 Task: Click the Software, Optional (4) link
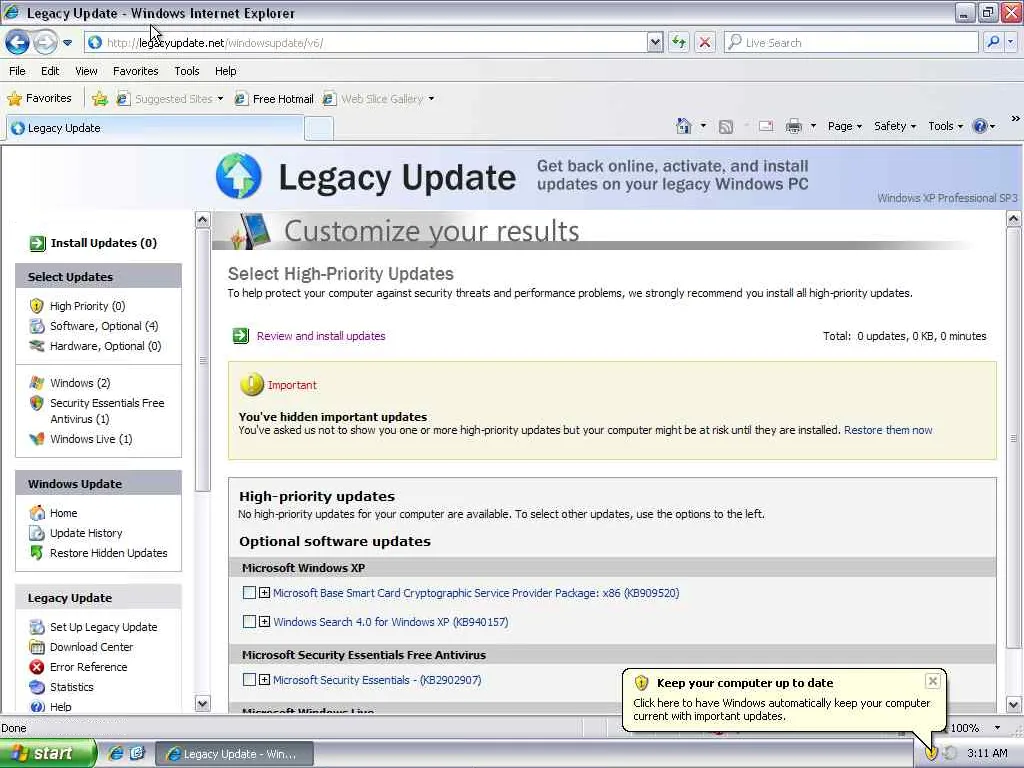pos(104,326)
